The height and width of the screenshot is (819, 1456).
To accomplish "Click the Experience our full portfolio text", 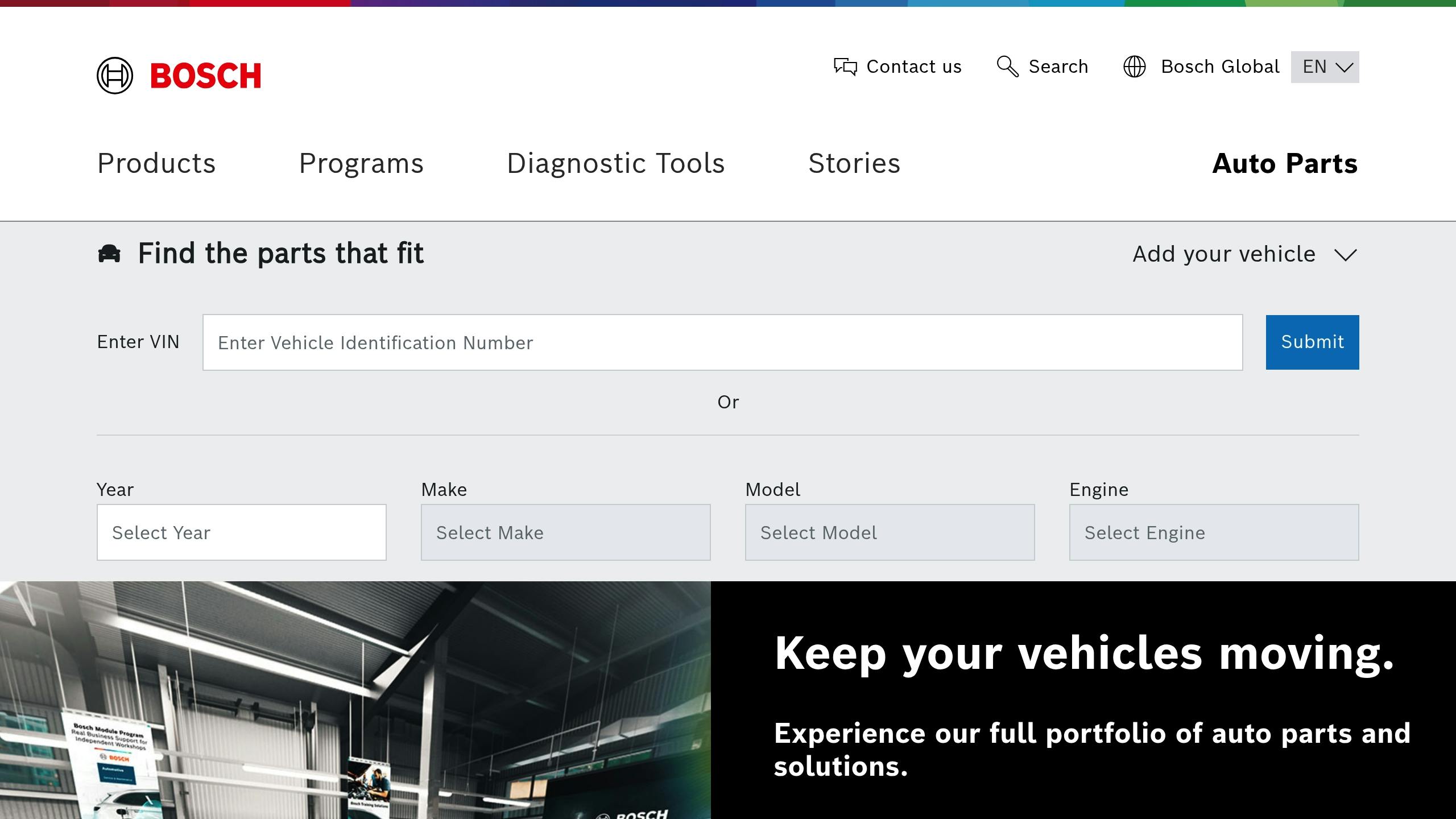I will point(1092,750).
